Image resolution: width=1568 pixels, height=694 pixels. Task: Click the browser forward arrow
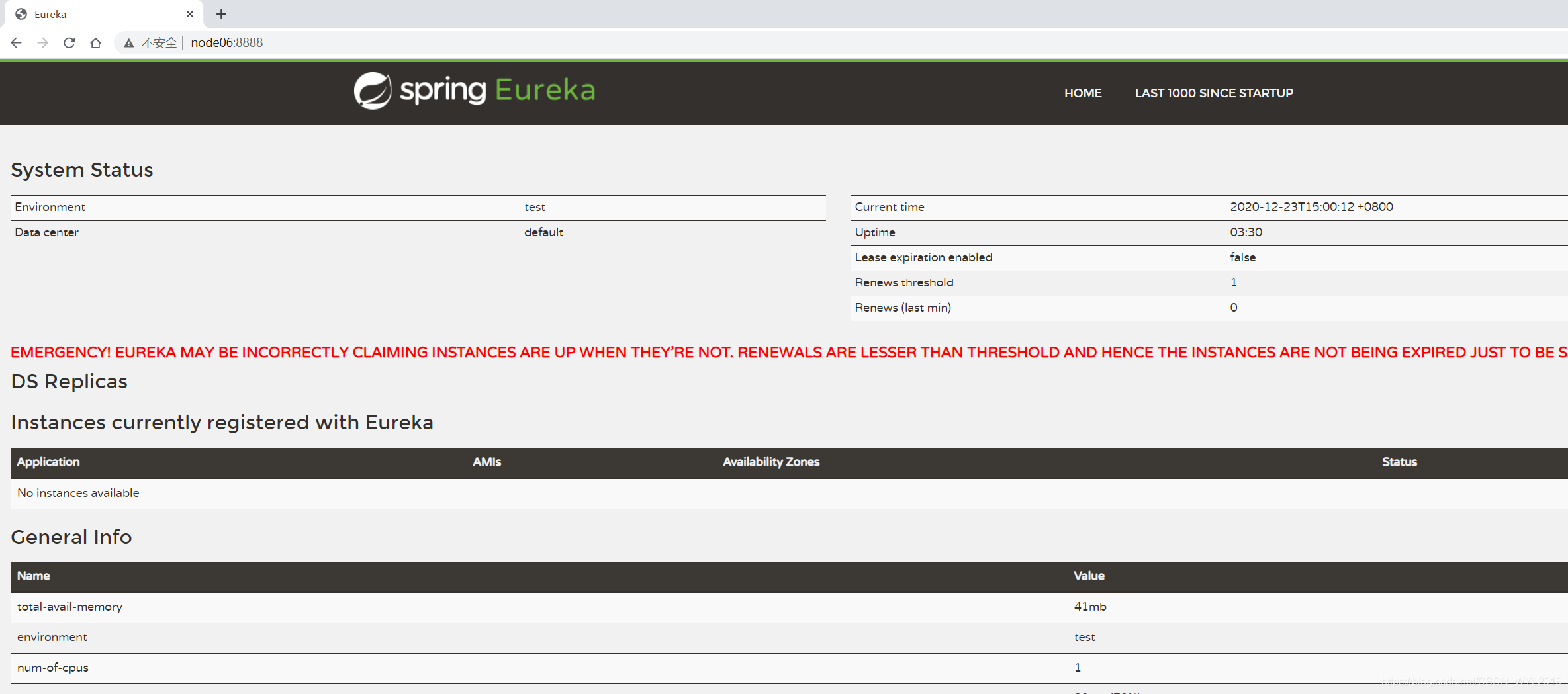[43, 43]
